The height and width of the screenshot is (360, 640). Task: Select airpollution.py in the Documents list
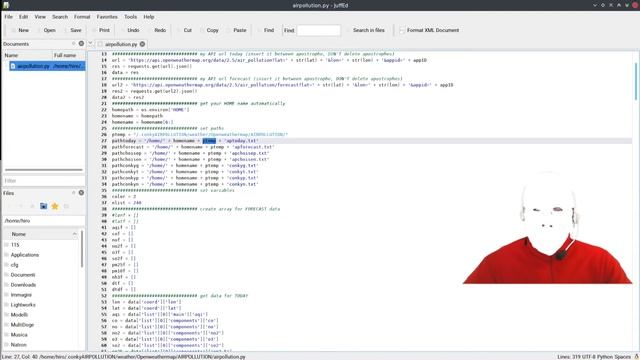point(47,66)
